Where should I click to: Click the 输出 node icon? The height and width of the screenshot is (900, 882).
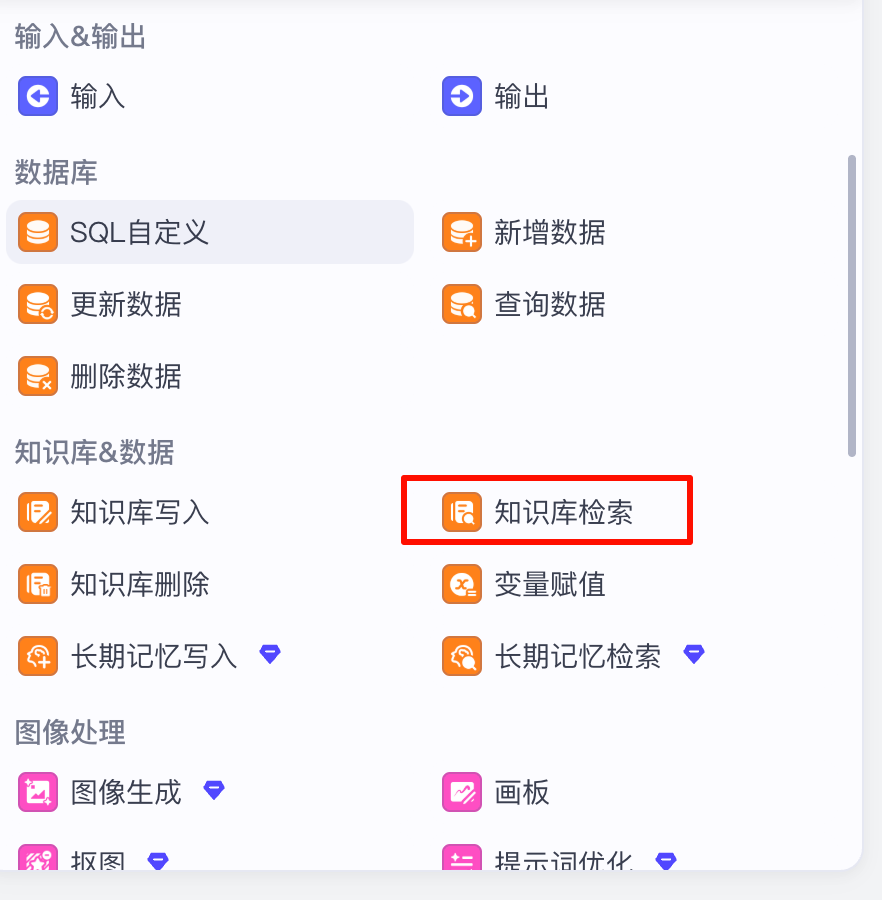point(462,97)
